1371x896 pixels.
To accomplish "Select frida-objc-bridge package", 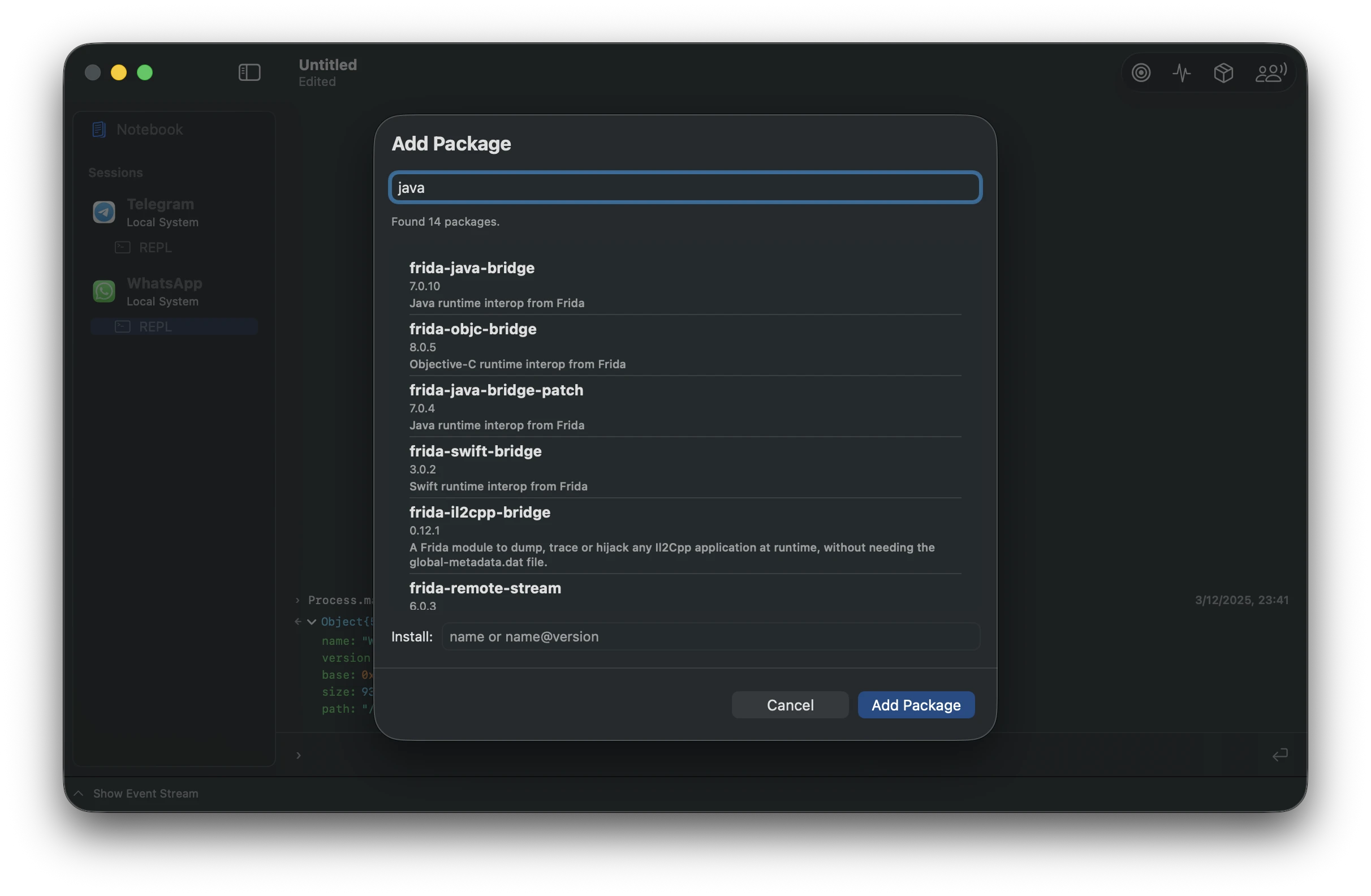I will (685, 346).
